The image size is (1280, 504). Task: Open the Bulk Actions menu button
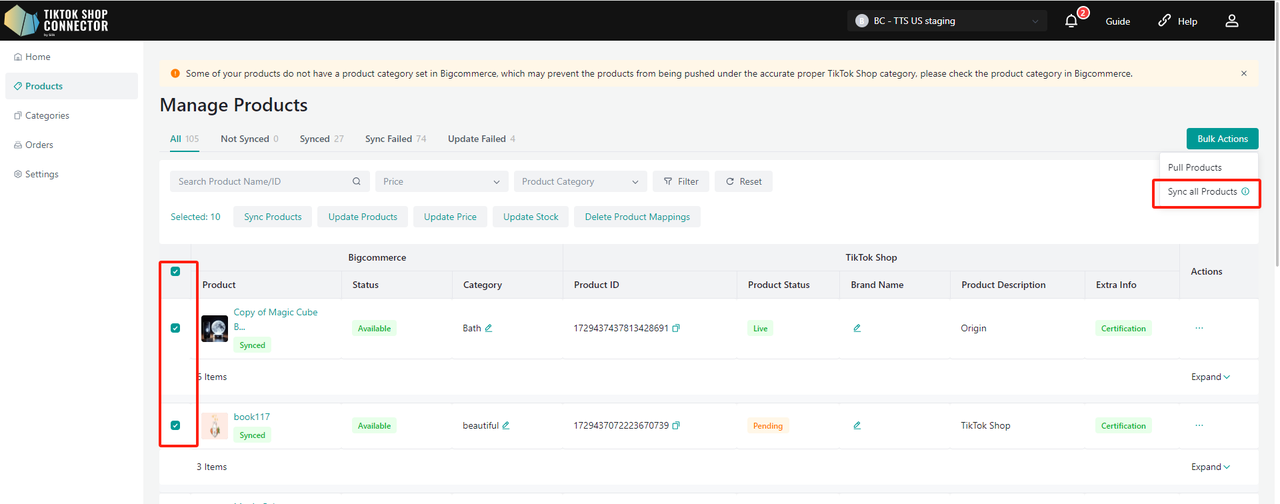(x=1222, y=139)
